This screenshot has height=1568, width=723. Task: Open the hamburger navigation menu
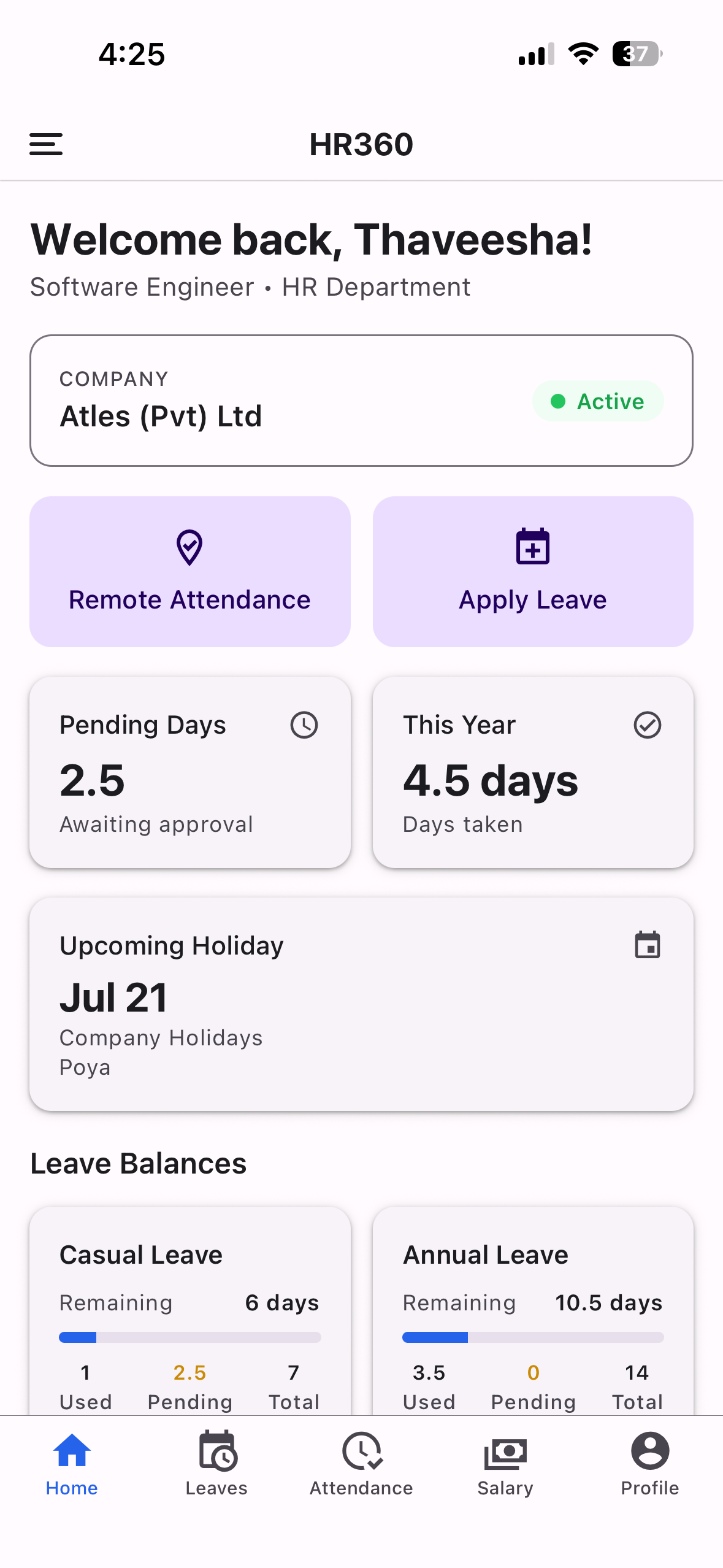(x=46, y=144)
